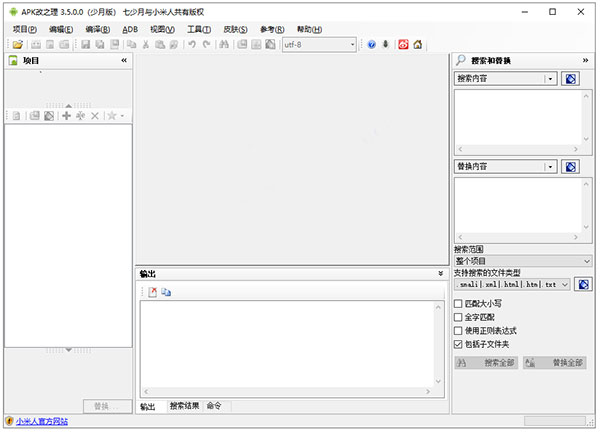Viewport: 600px width, 432px height.
Task: Click the clear output icon with red X
Action: tap(153, 292)
